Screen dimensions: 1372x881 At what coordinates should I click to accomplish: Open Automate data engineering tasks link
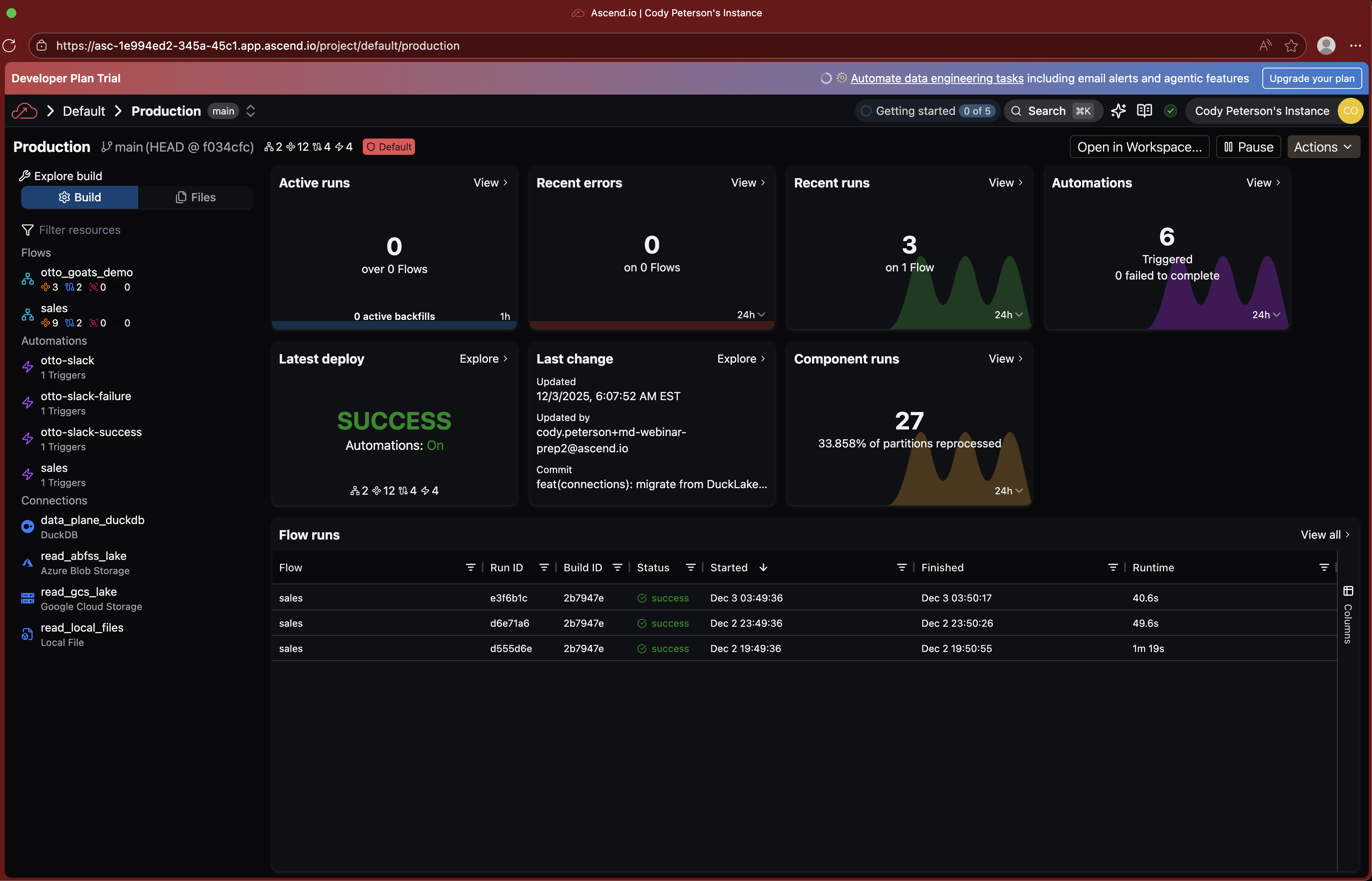point(937,78)
